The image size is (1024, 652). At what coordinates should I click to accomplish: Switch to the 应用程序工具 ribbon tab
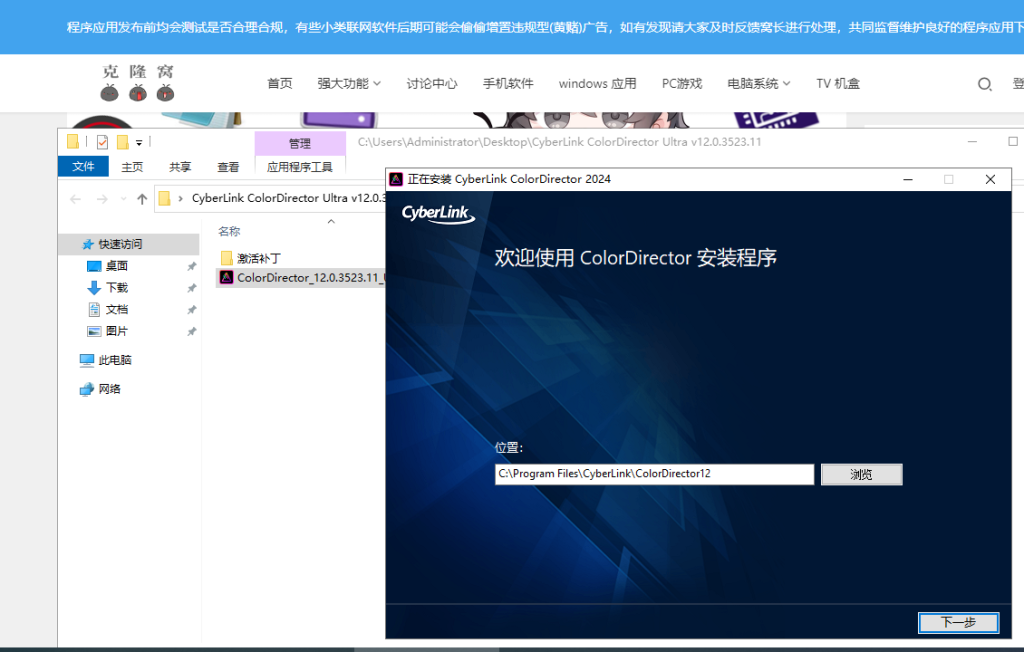coord(300,167)
